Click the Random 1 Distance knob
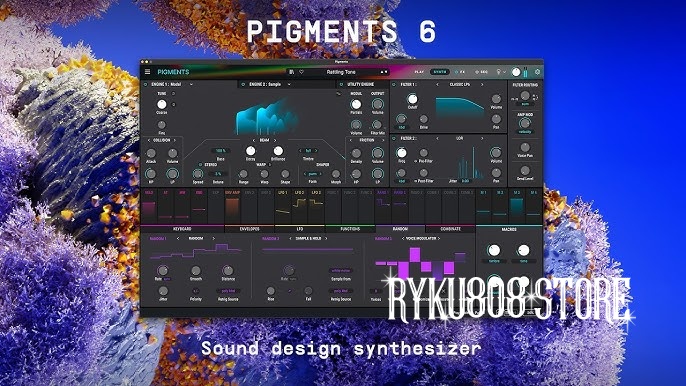The height and width of the screenshot is (386, 686). point(228,270)
